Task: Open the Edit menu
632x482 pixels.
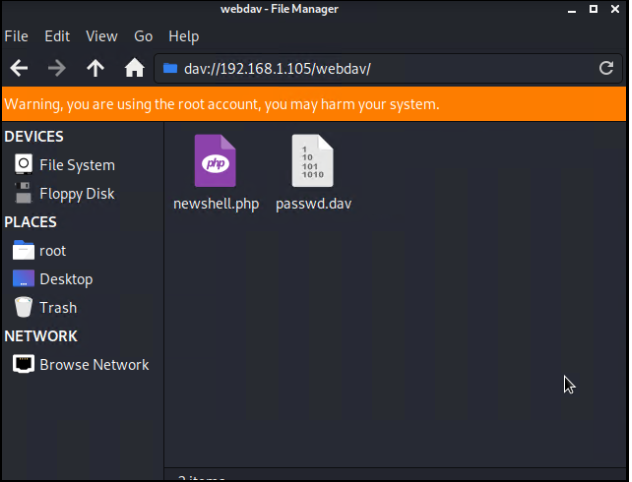Action: coord(57,36)
